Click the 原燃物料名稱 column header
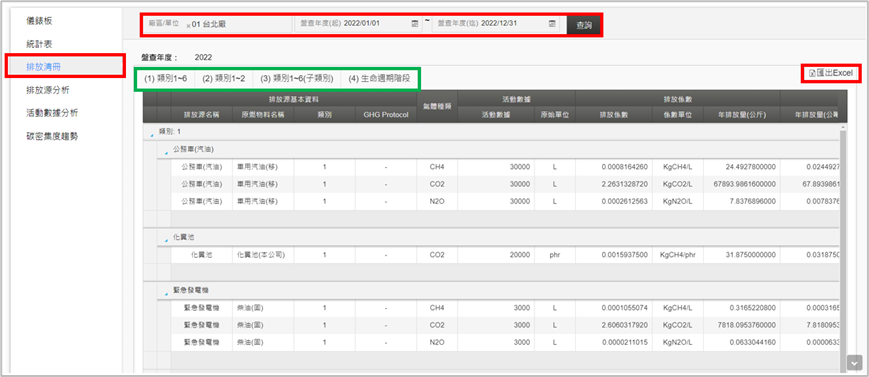The image size is (869, 377). click(263, 115)
